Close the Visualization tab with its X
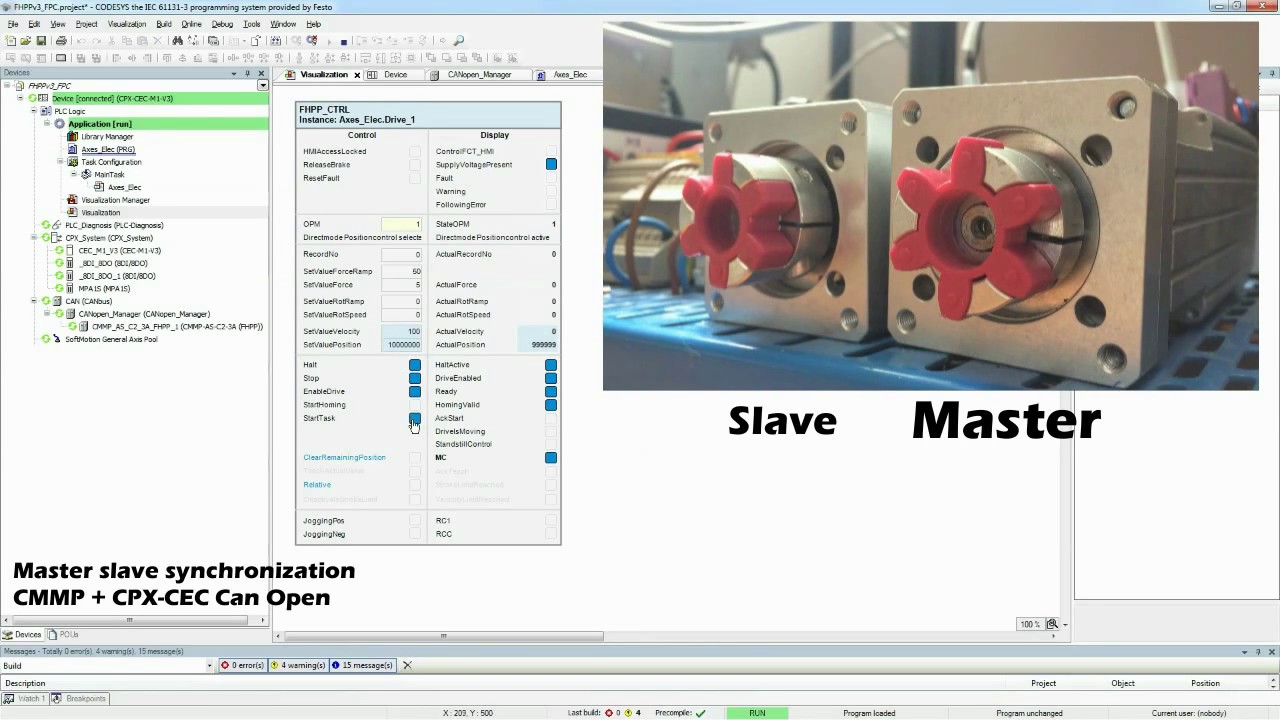The image size is (1280, 720). 357,75
